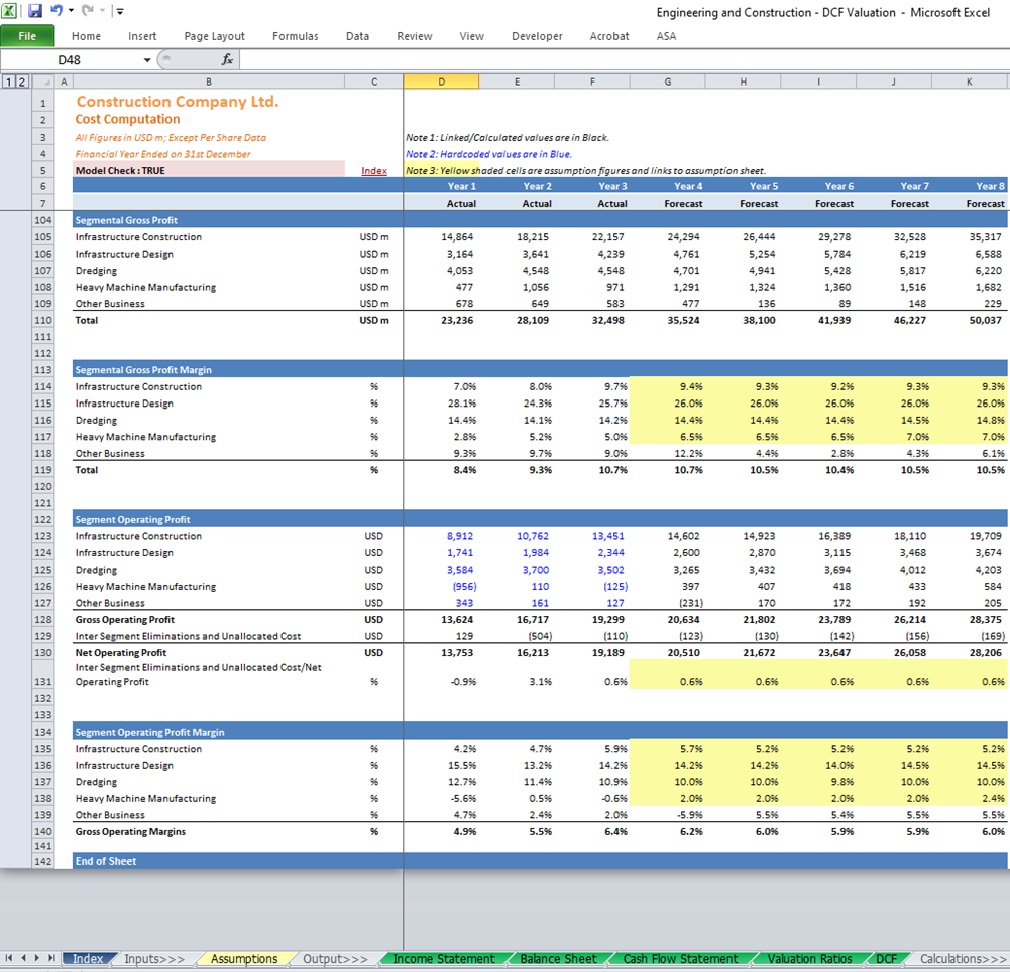This screenshot has width=1010, height=972.
Task: Select Year 1 Heavy Machine operating profit (956)
Action: (441, 587)
